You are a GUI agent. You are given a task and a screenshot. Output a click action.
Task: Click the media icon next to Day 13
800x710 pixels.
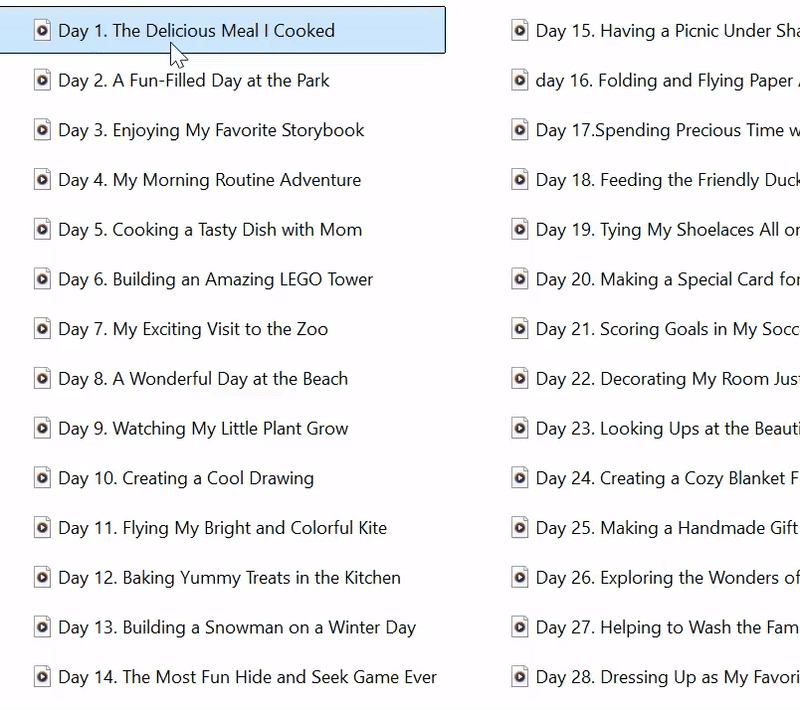click(41, 627)
